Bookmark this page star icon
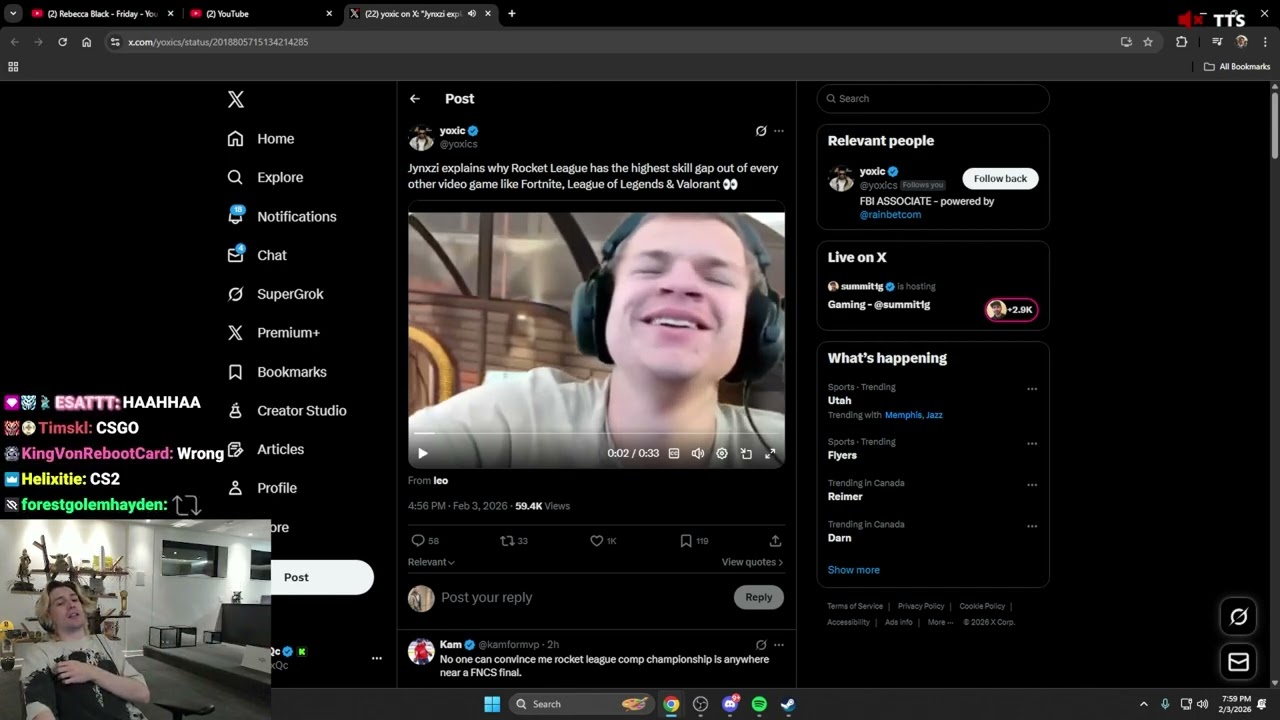Screen dimensions: 1280x720 [x=1148, y=42]
